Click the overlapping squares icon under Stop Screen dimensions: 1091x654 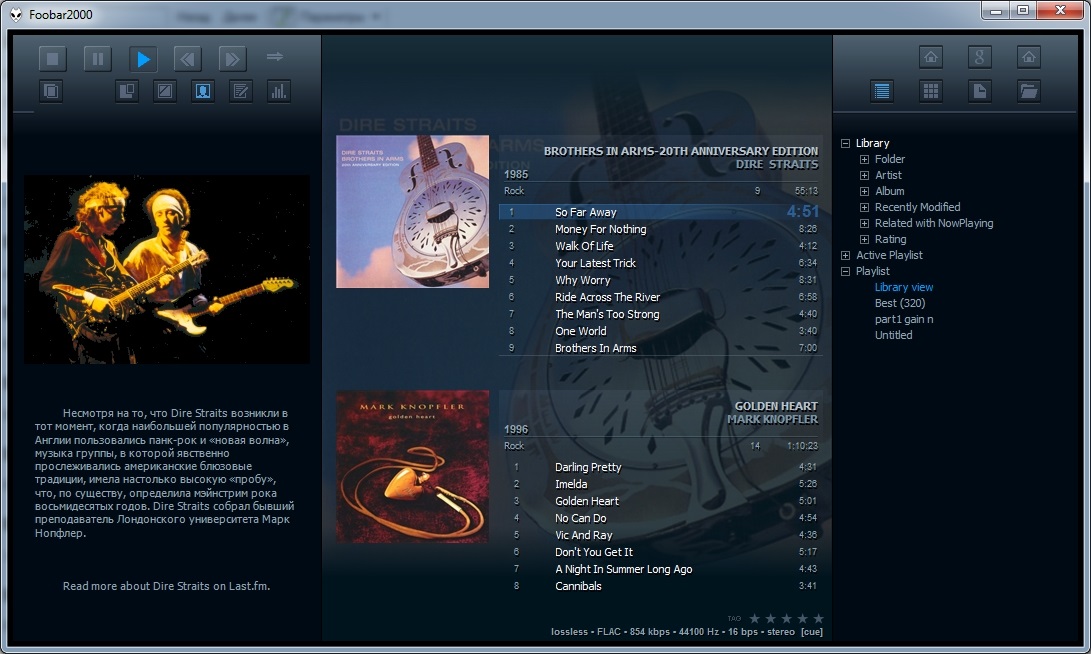click(51, 91)
